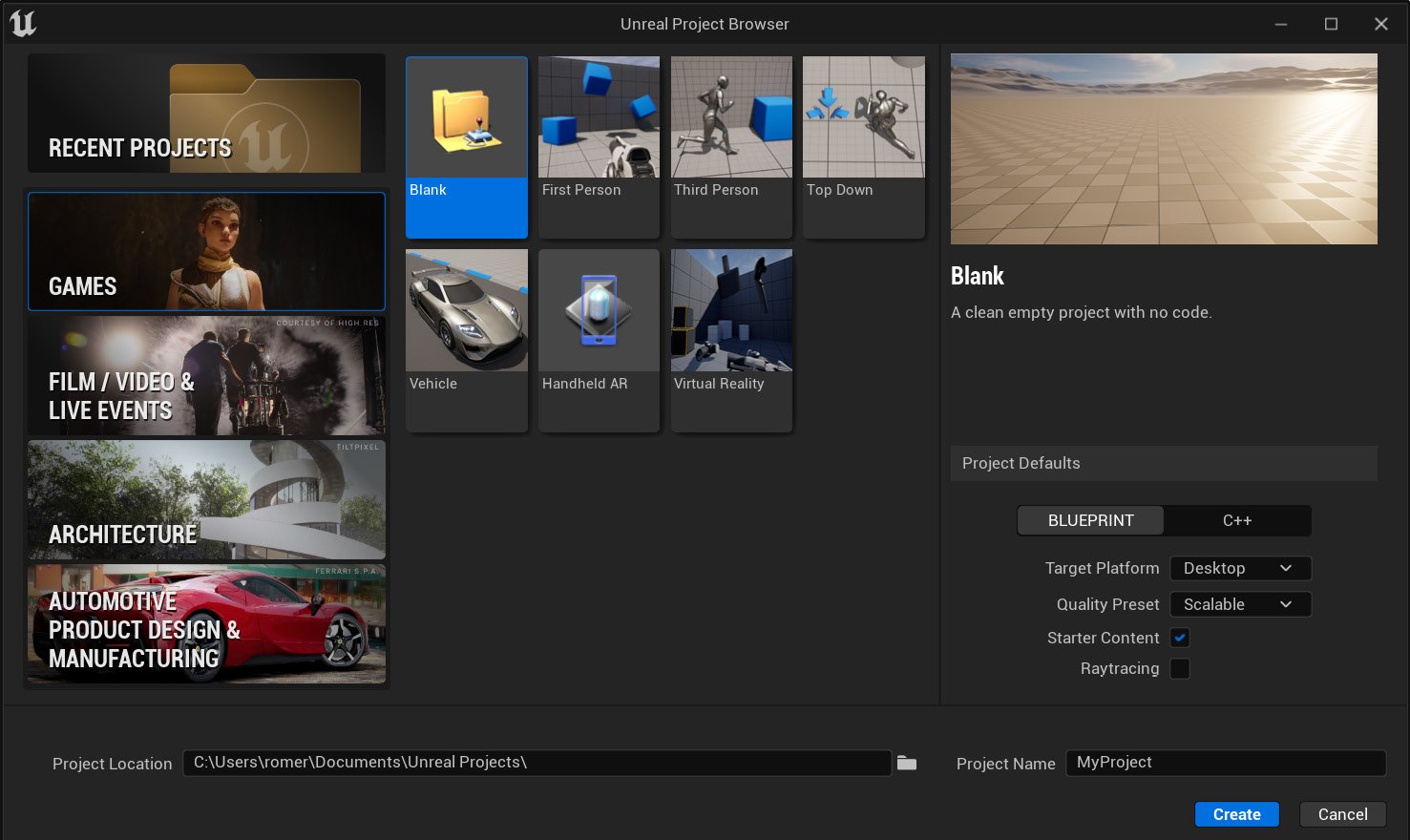Switch to the Games category
The width and height of the screenshot is (1410, 840).
[x=206, y=252]
